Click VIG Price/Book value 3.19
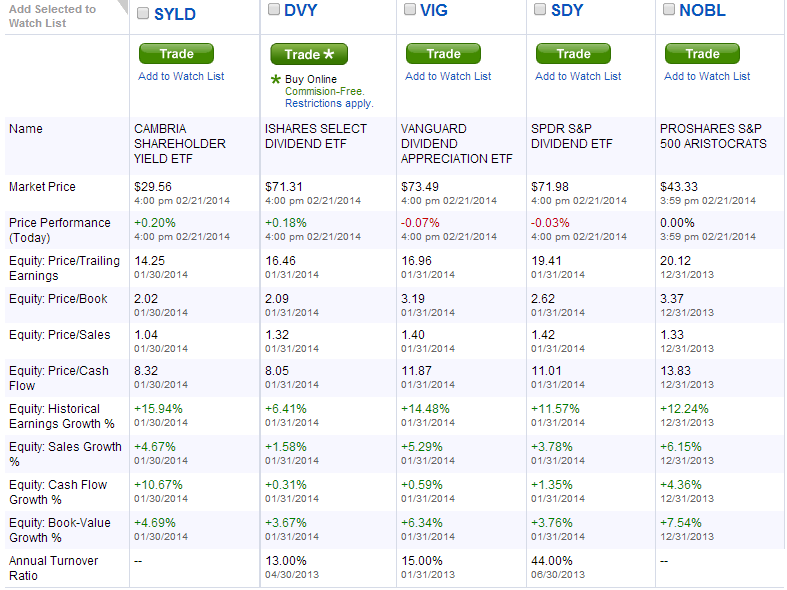 413,299
